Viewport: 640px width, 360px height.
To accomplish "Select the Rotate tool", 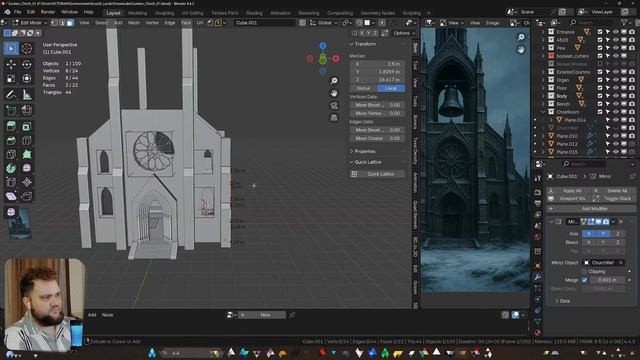I will tap(27, 64).
